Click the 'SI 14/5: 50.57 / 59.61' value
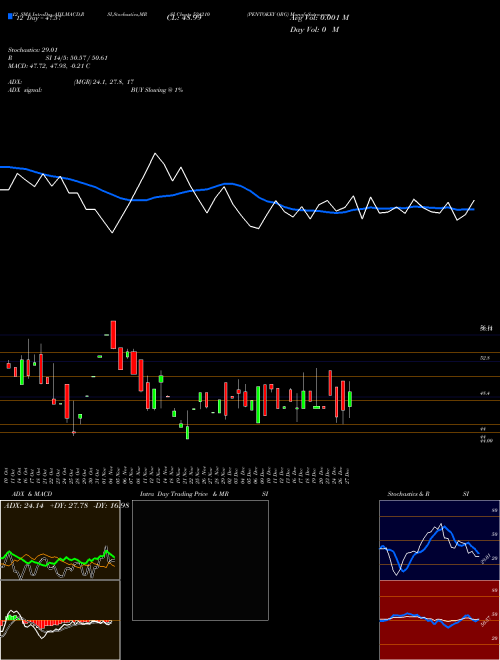 click(x=77, y=58)
